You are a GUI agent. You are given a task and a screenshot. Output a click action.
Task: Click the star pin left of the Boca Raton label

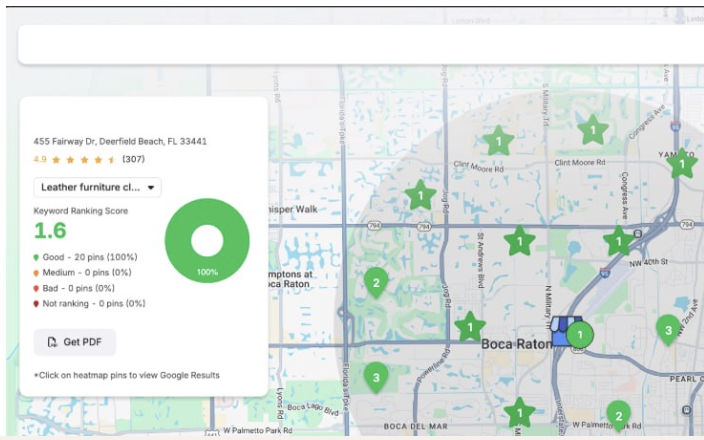470,327
